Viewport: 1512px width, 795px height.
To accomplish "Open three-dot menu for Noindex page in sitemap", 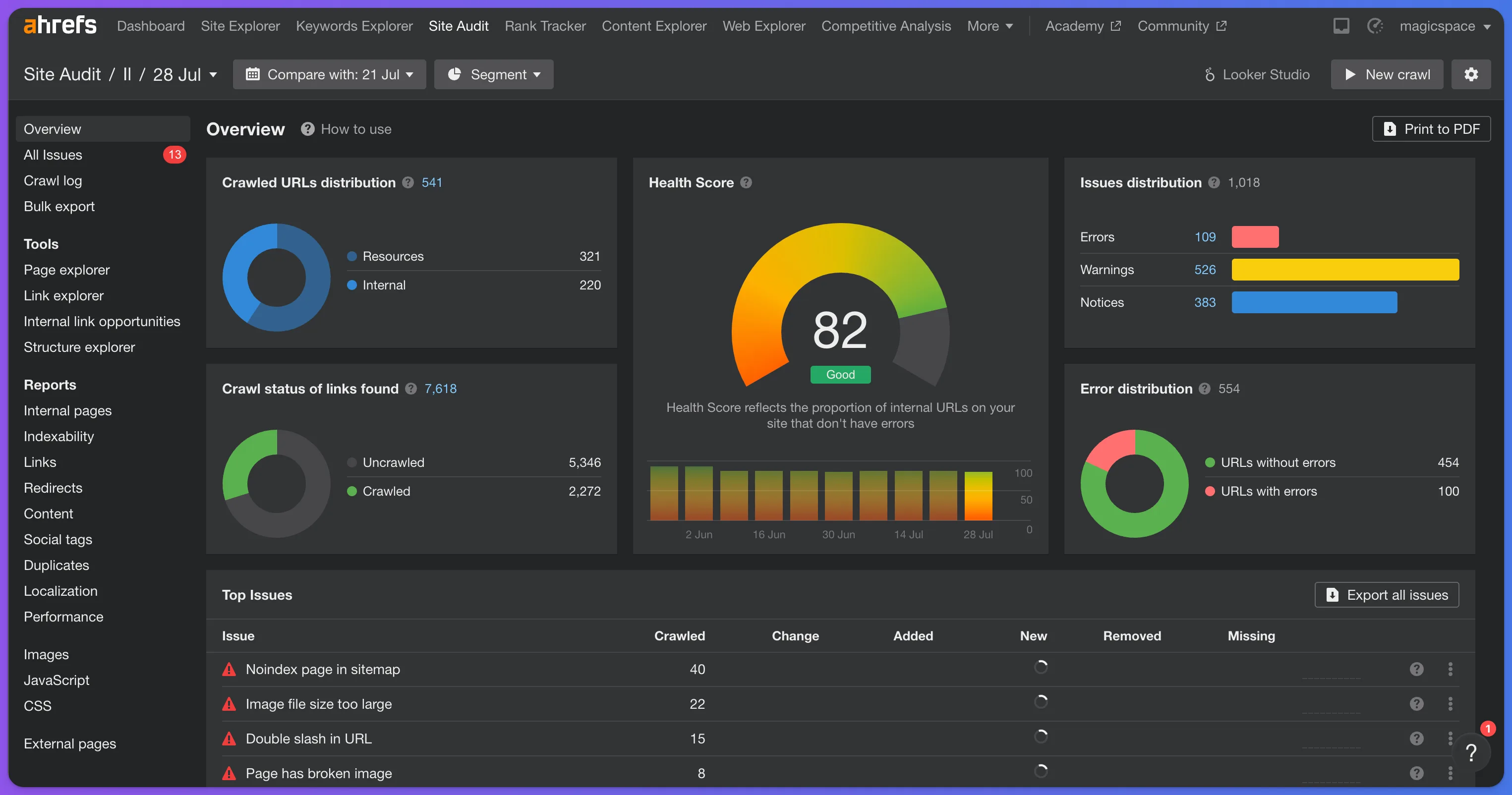I will (x=1451, y=669).
